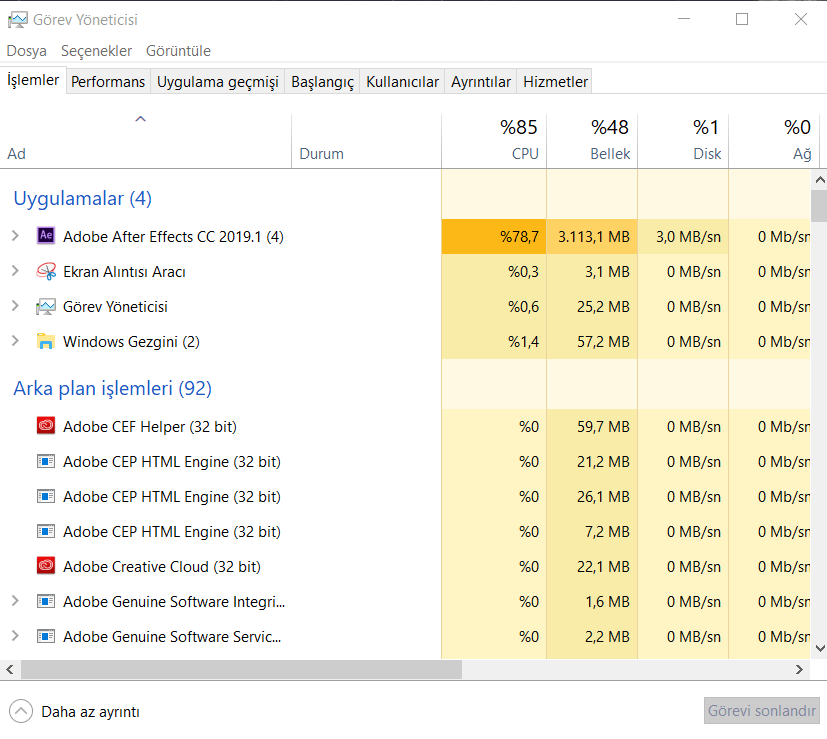The image size is (827, 739).
Task: Switch to the Ayrıntılar tab
Action: pos(480,82)
